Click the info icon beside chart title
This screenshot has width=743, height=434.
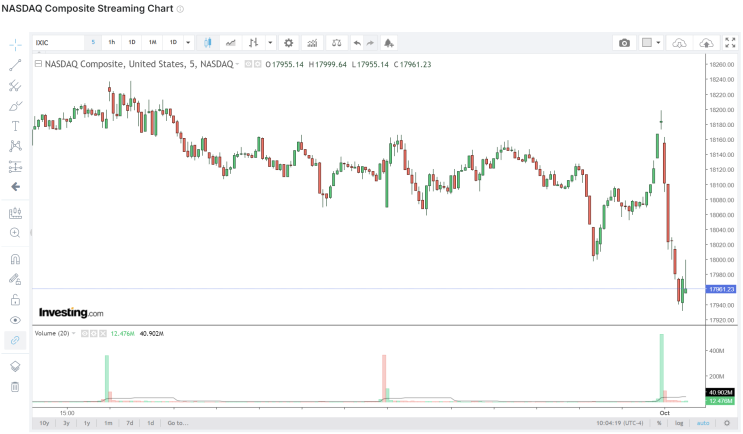coord(180,9)
